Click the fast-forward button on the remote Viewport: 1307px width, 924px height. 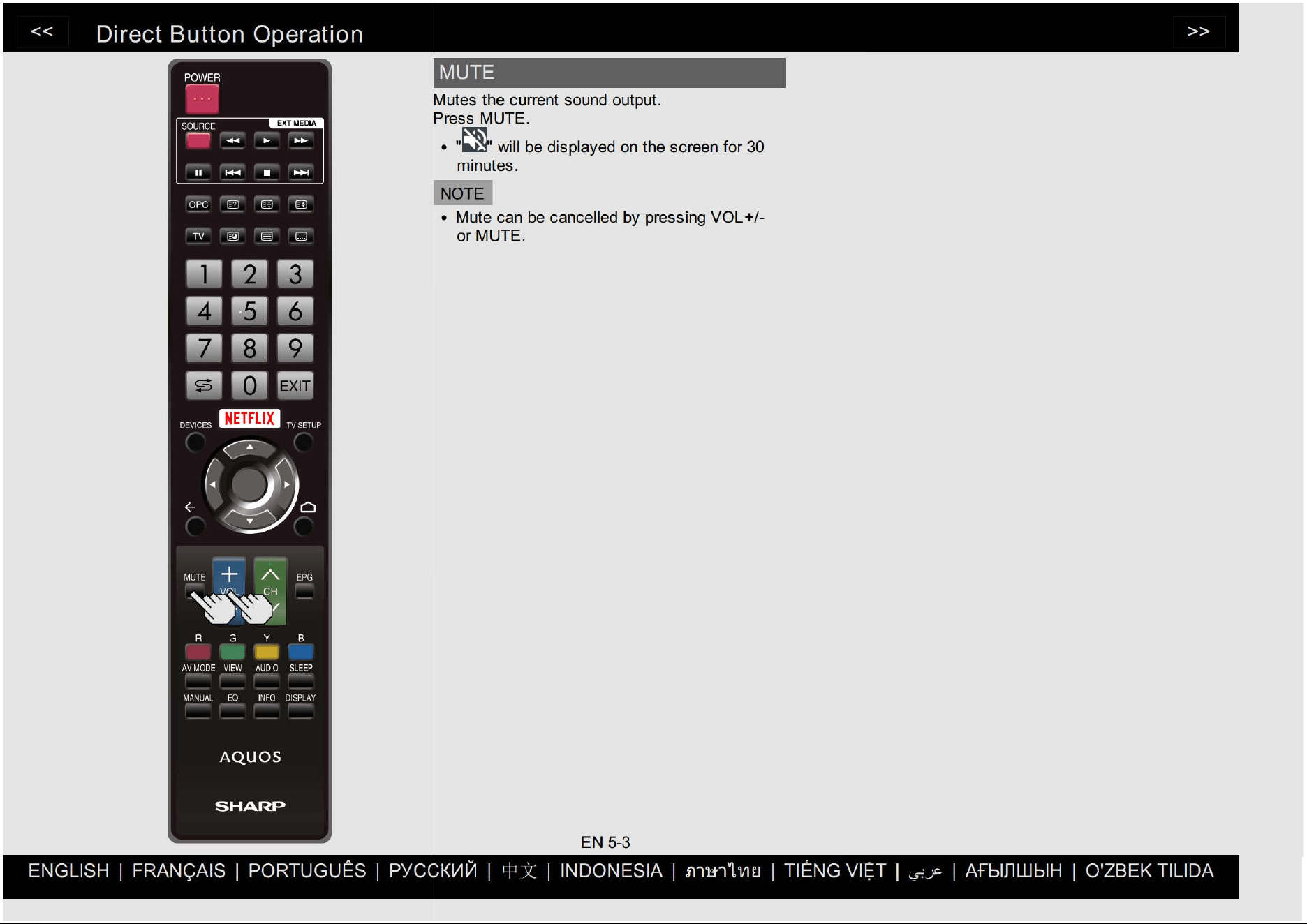[301, 140]
